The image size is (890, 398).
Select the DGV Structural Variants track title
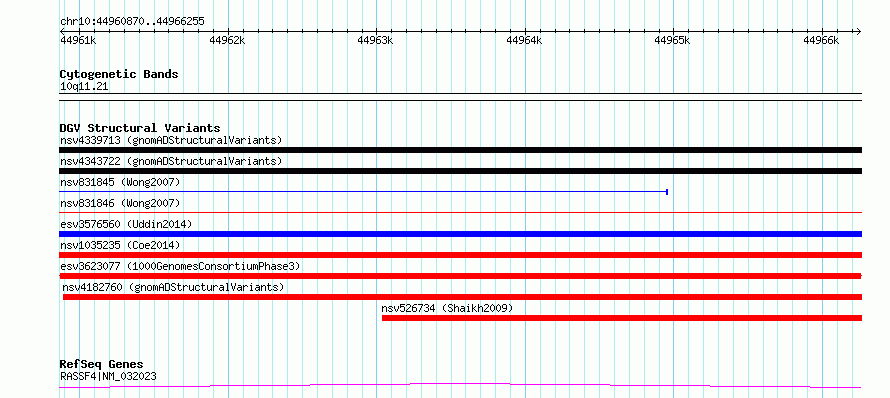pos(140,128)
